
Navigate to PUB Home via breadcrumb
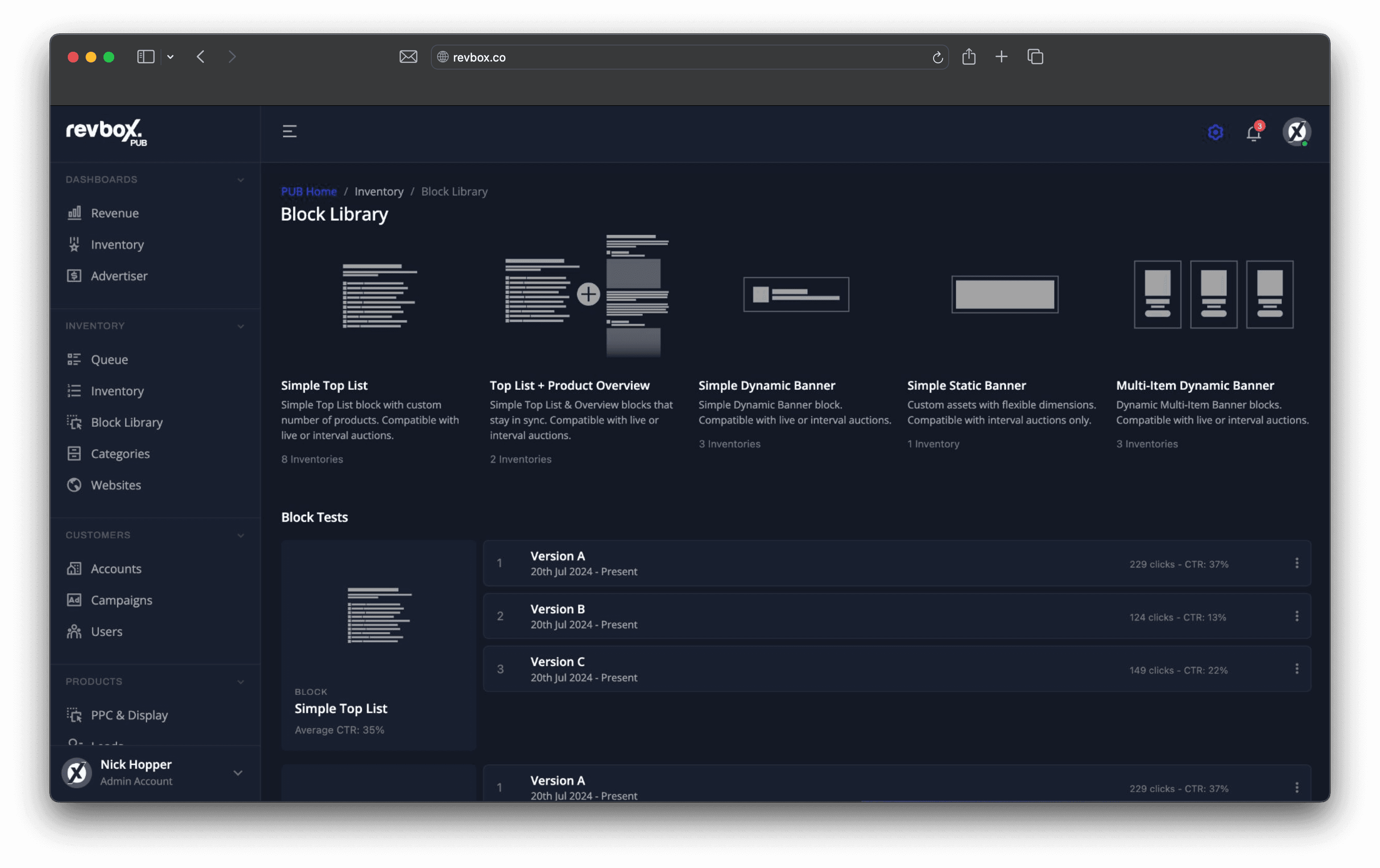tap(308, 191)
